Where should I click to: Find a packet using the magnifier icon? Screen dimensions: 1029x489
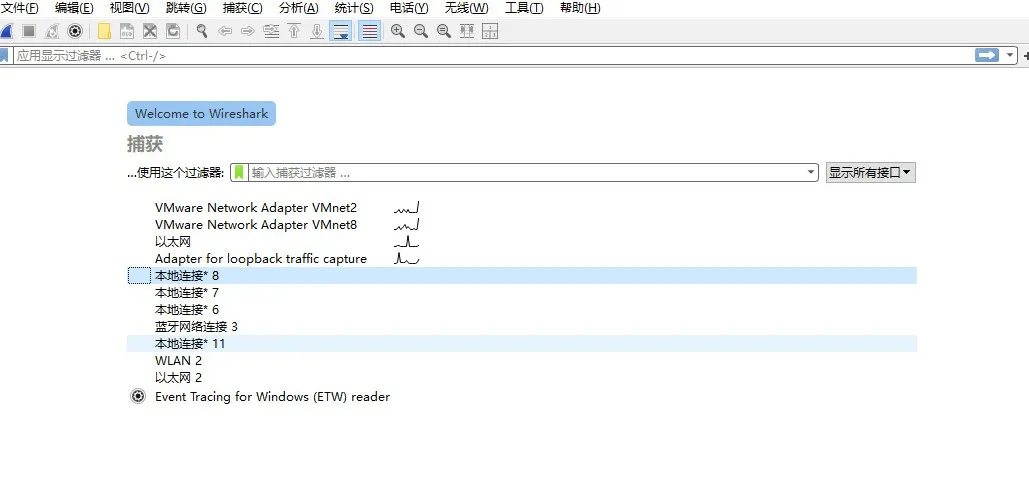(202, 31)
